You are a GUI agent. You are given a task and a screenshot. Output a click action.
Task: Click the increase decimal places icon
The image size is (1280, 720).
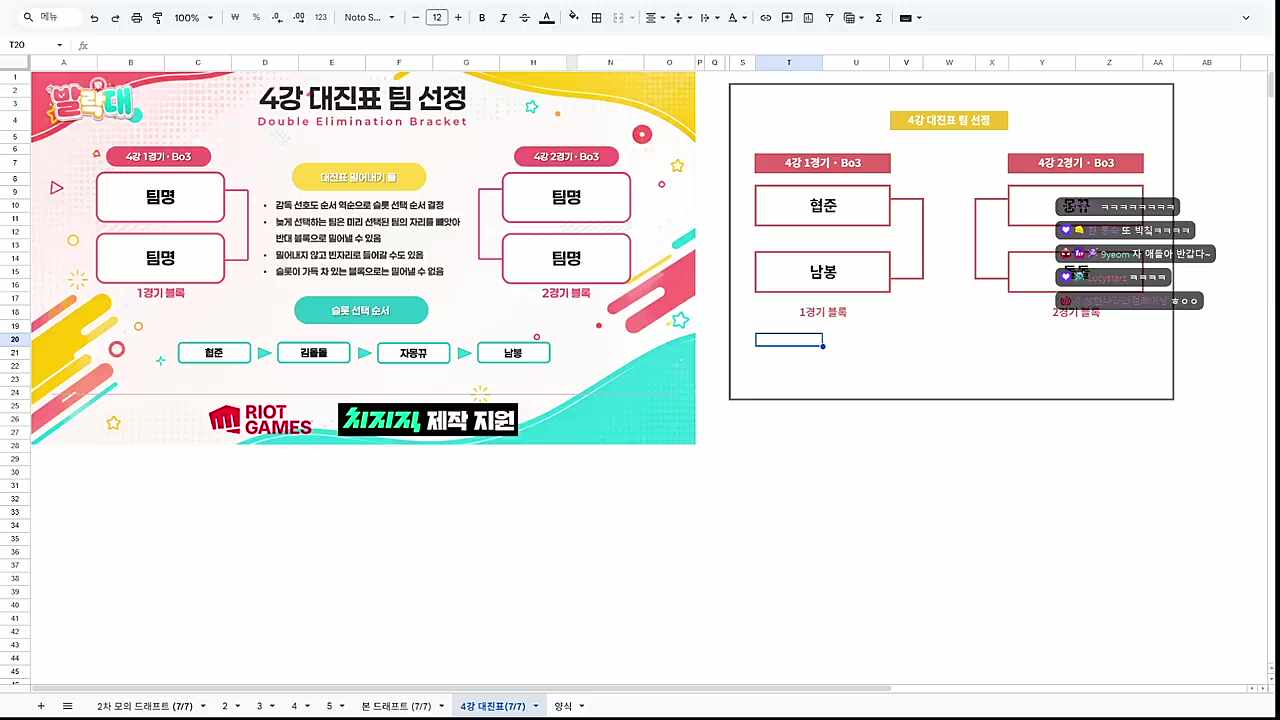pos(299,18)
